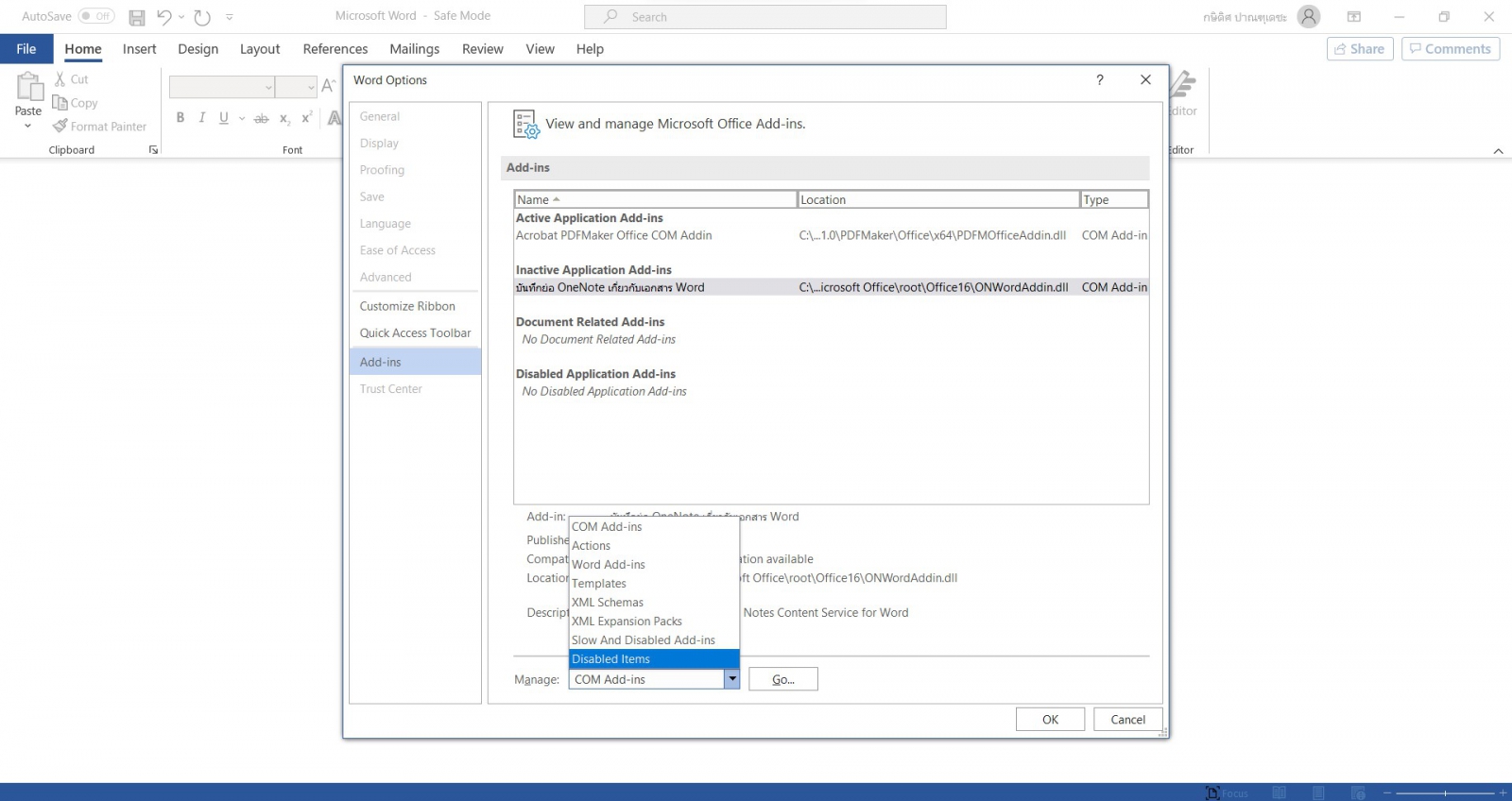Open the File ribbon tab
The image size is (1512, 801).
click(26, 49)
